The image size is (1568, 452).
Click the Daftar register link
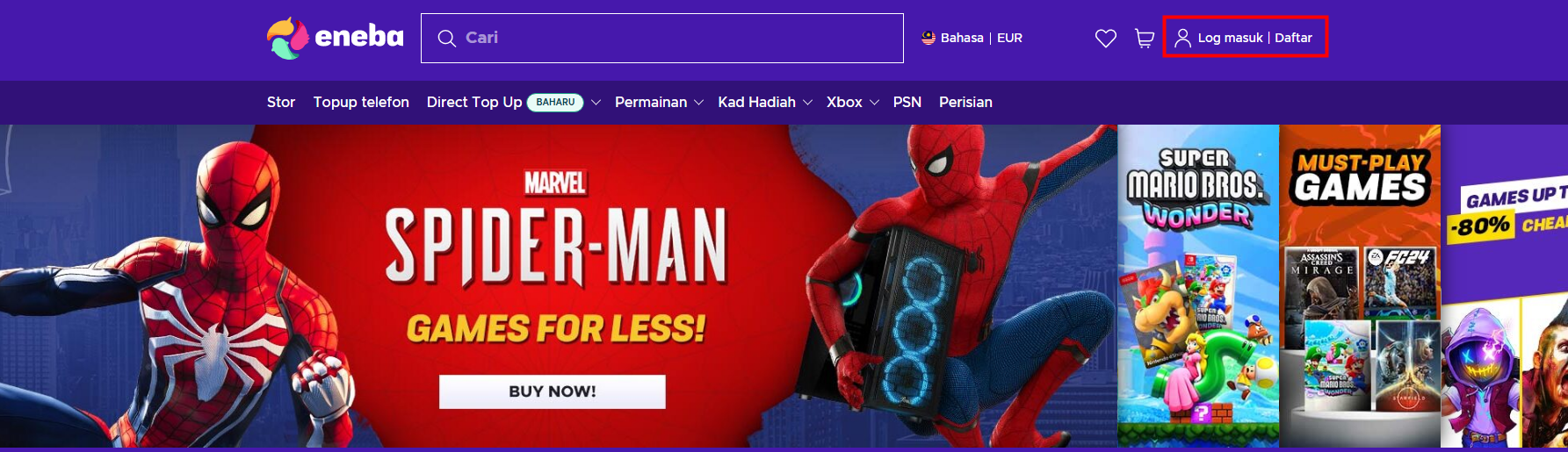pyautogui.click(x=1293, y=38)
